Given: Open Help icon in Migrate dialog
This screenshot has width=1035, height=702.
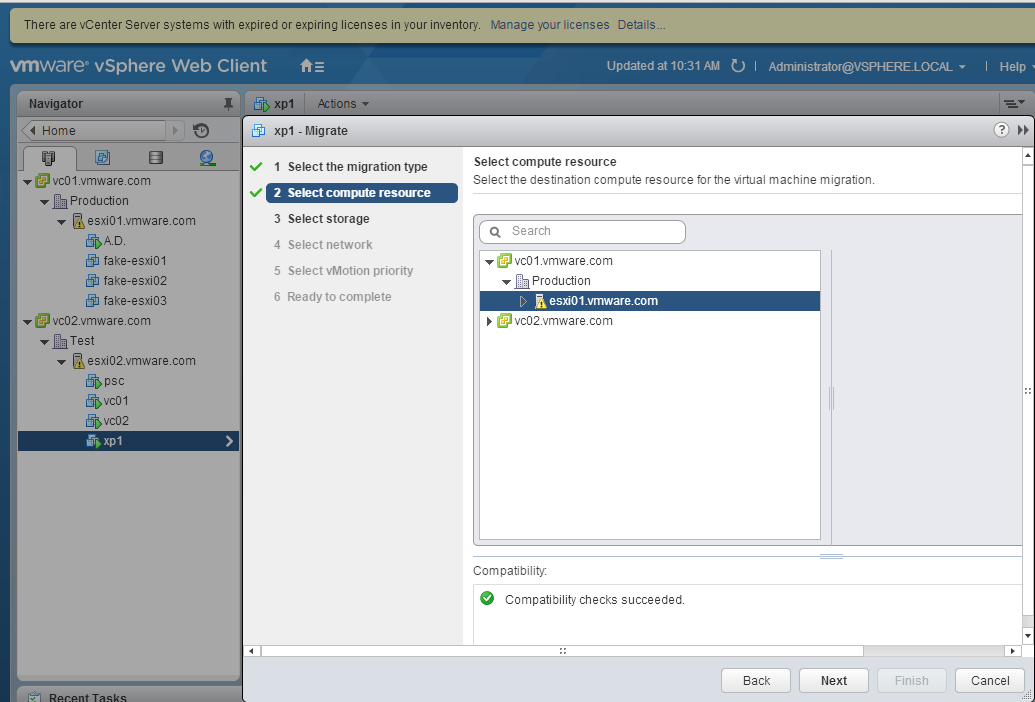Looking at the screenshot, I should (1001, 130).
